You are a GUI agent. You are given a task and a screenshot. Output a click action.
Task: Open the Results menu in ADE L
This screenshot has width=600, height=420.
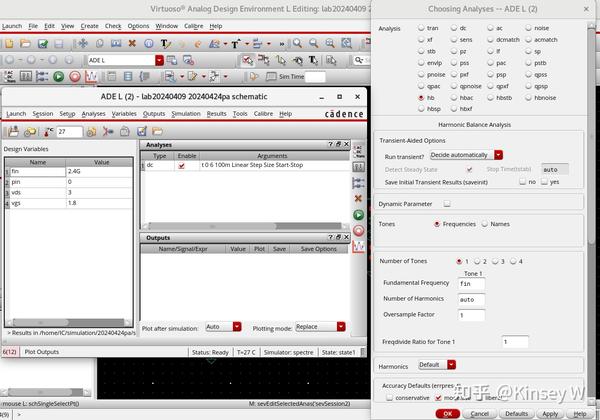tap(217, 114)
